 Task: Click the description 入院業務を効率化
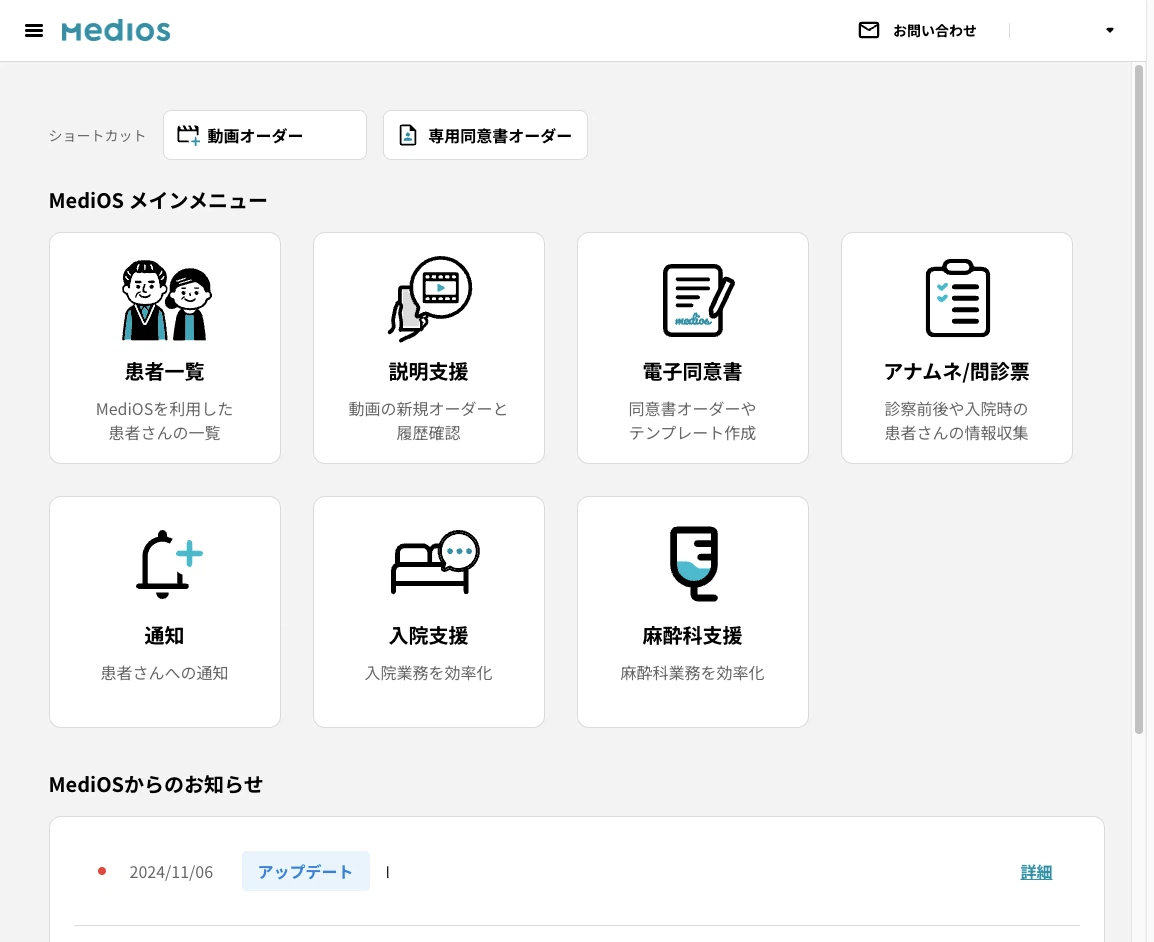pos(429,673)
